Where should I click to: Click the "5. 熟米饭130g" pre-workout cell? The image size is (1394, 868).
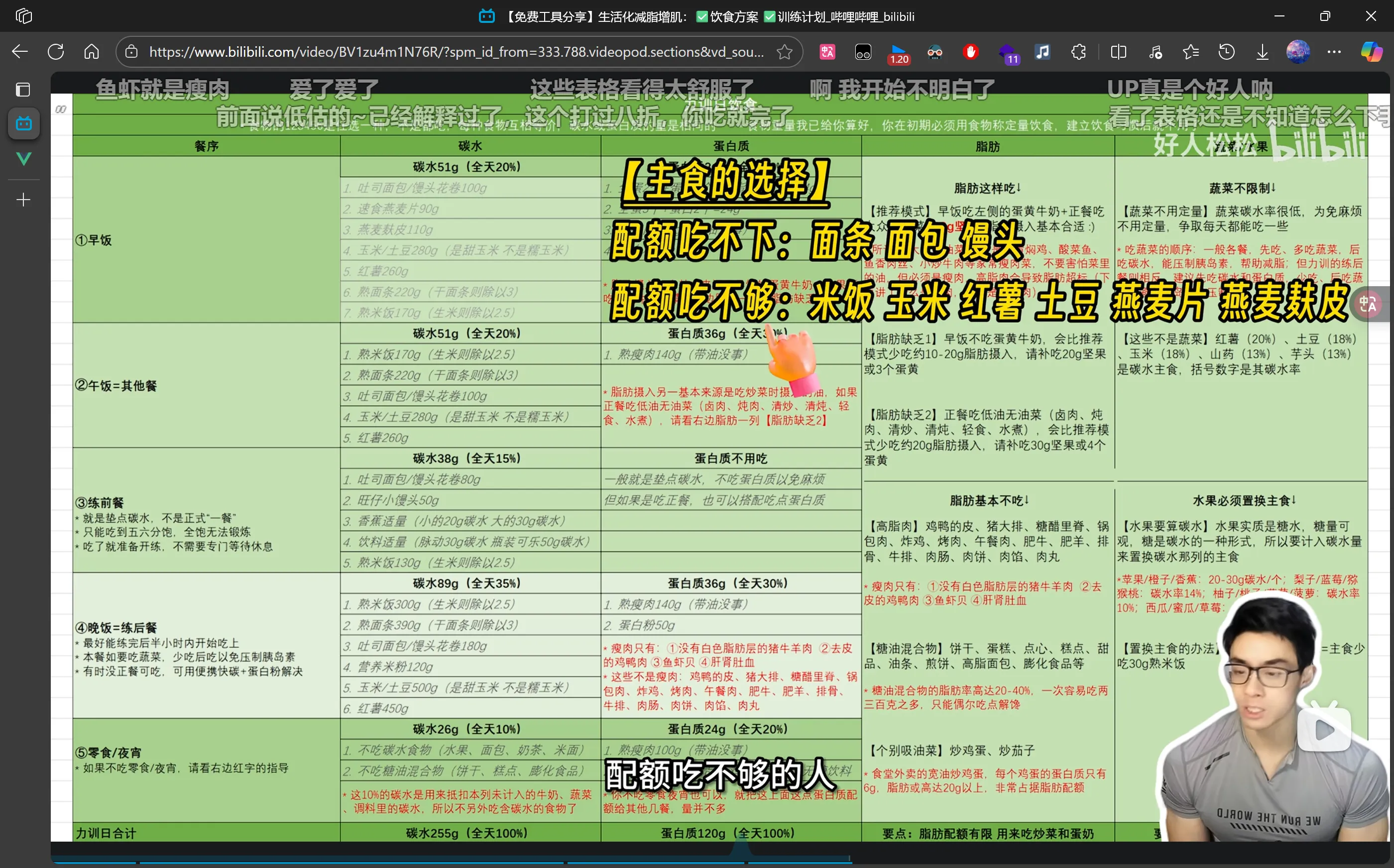tap(470, 562)
